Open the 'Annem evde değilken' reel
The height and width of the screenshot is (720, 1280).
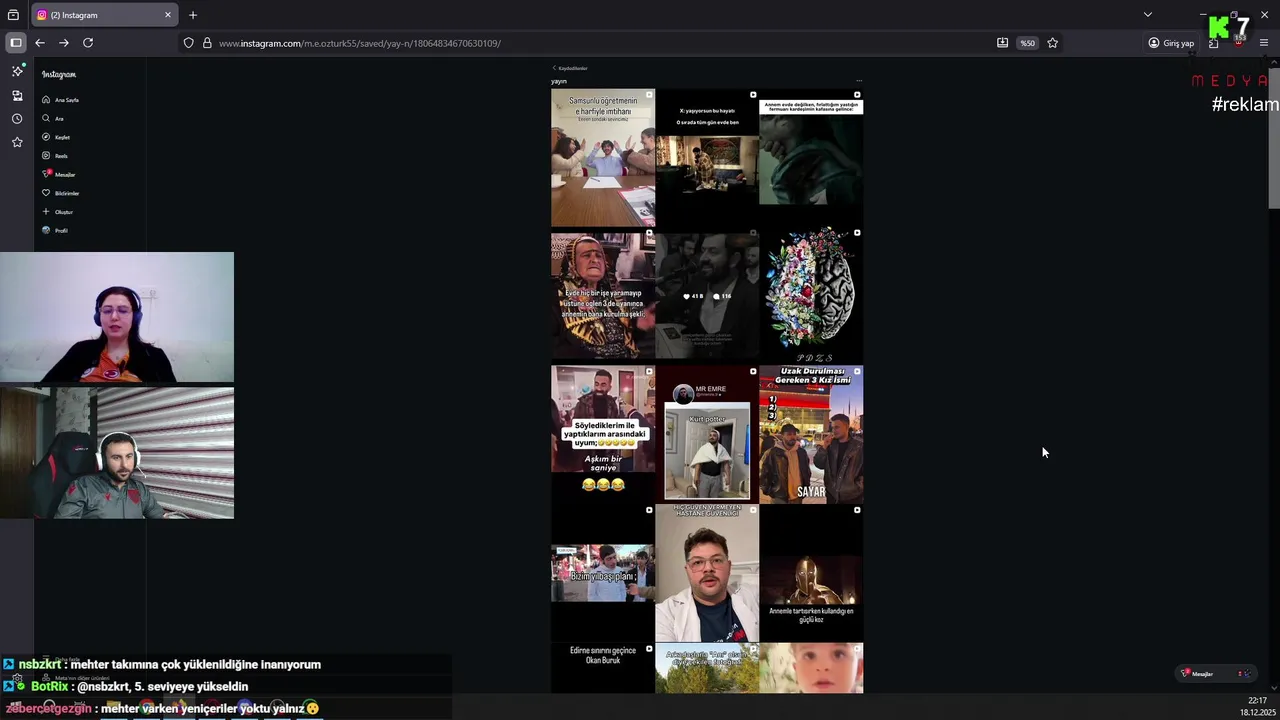click(811, 158)
